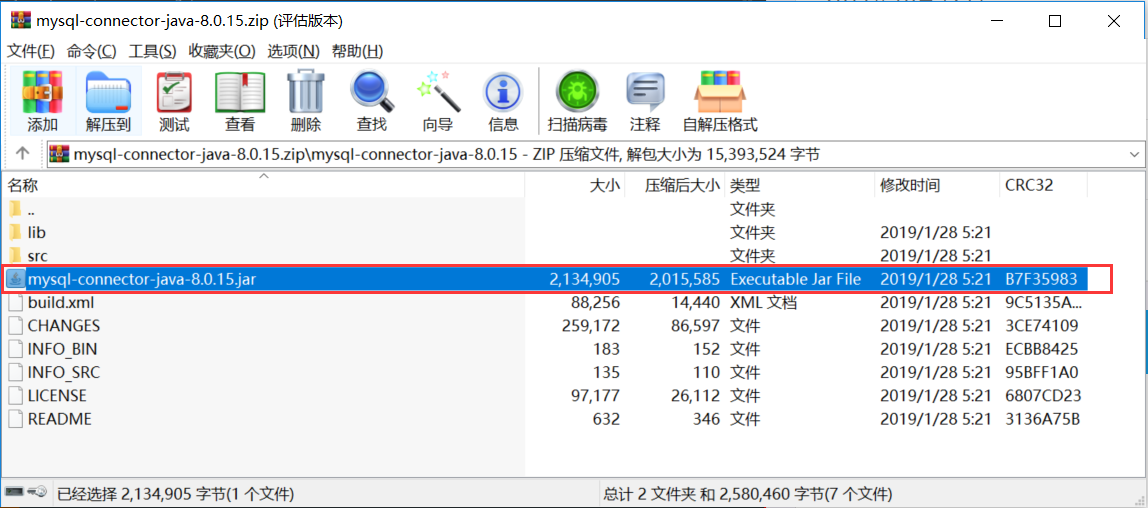Screen dimensions: 1148x508
Task: Click the size value 259,172
Action: pos(591,326)
